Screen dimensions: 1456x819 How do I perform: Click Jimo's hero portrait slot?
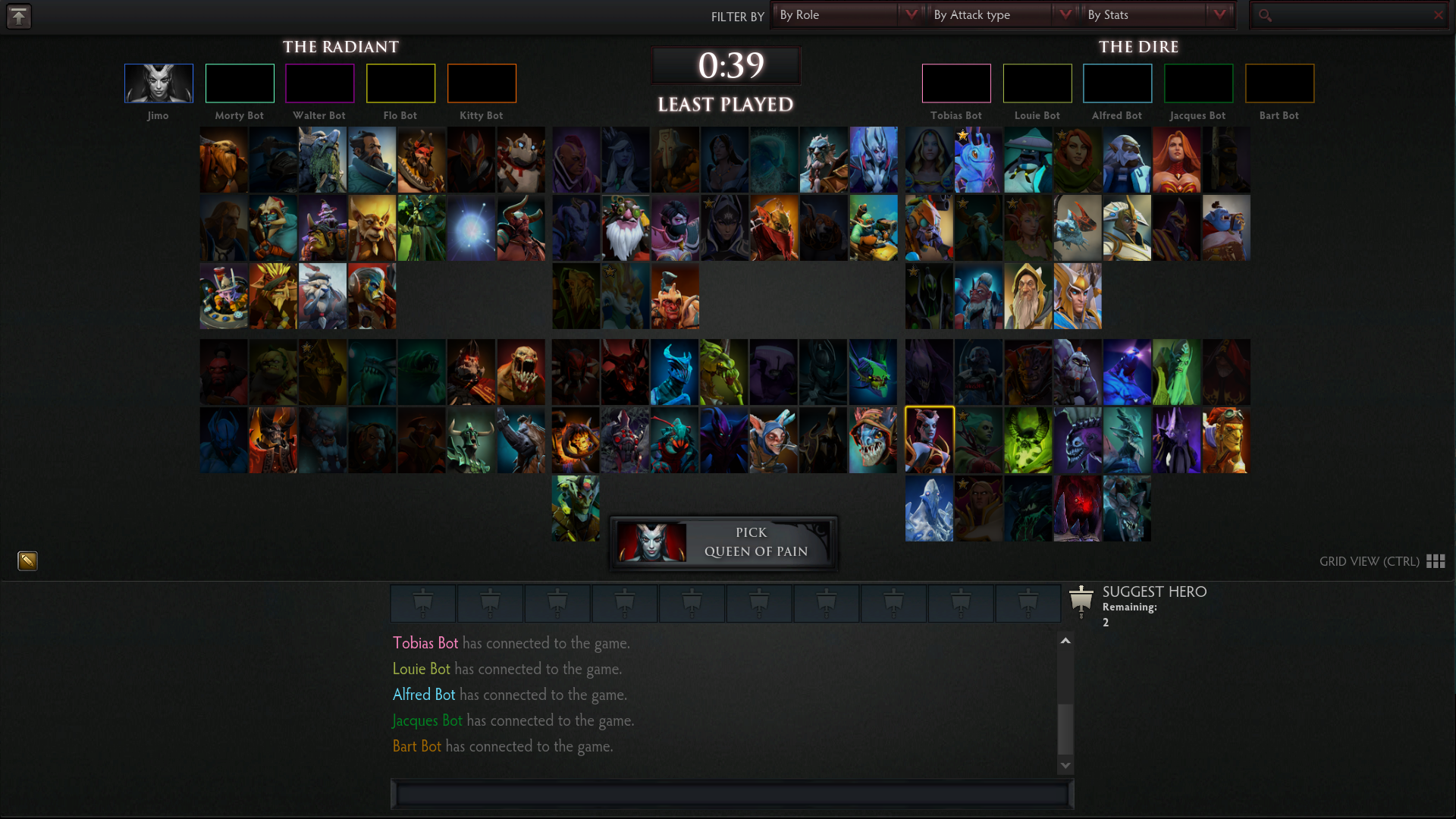(x=158, y=84)
